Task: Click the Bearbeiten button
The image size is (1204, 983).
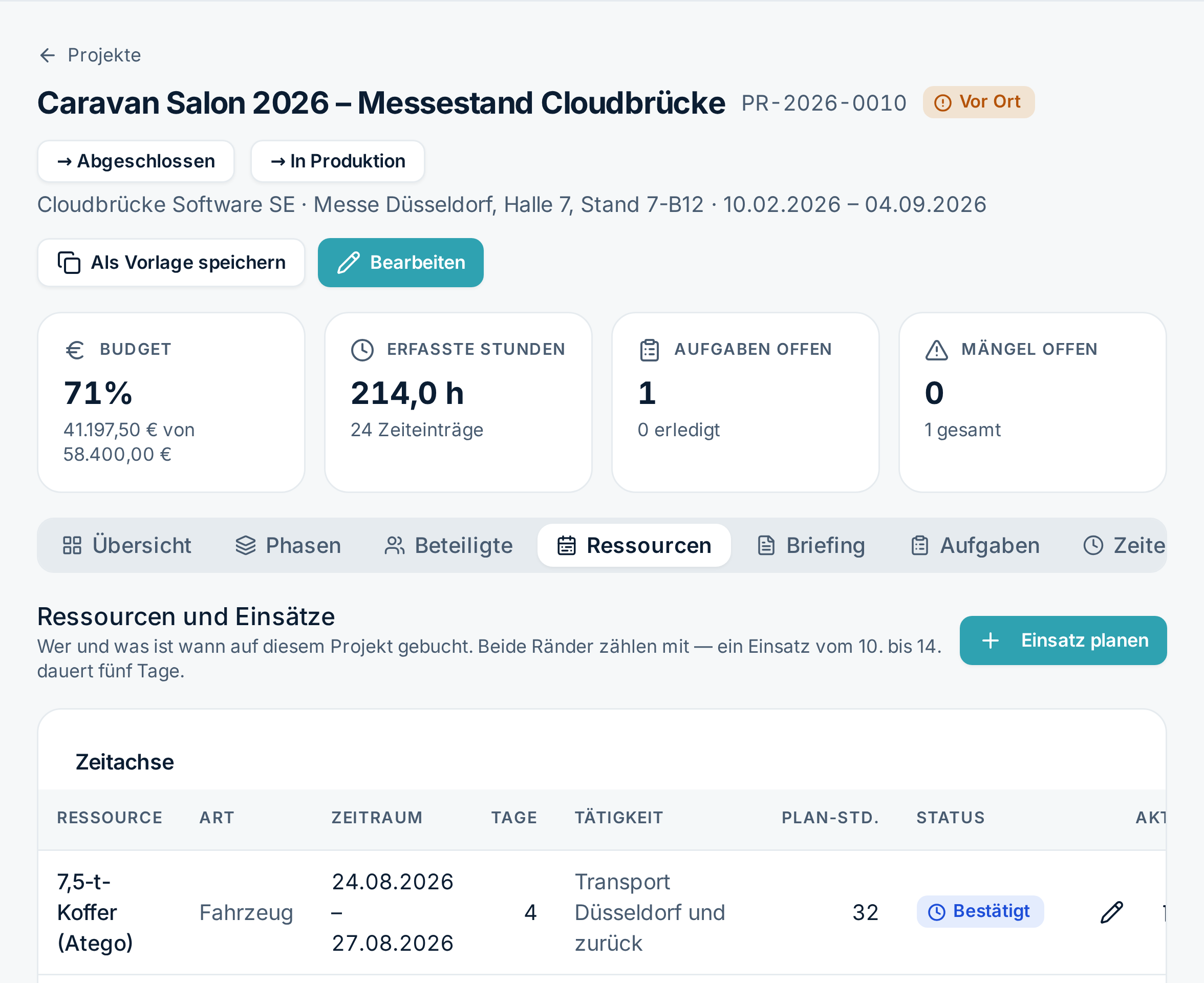Action: [401, 262]
